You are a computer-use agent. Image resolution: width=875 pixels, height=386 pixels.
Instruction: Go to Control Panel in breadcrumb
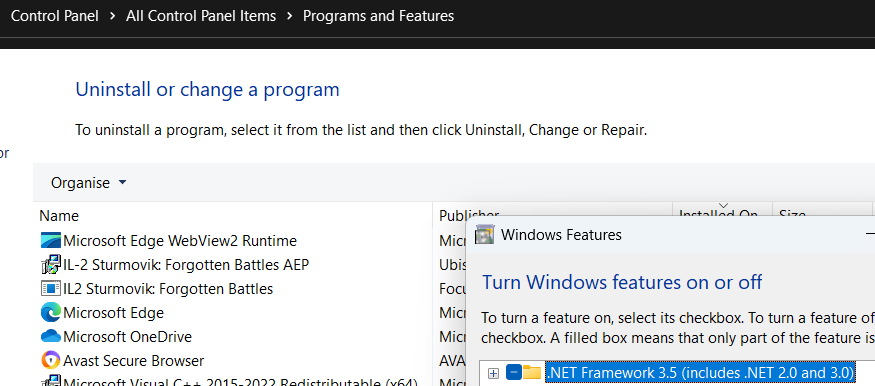(x=55, y=16)
